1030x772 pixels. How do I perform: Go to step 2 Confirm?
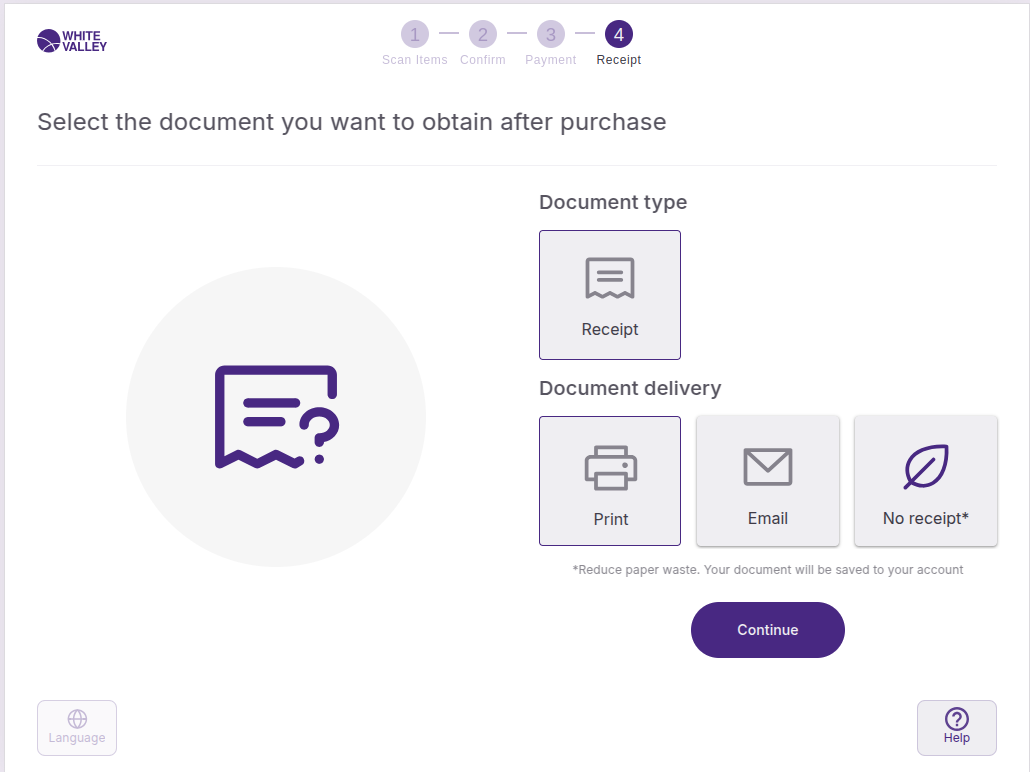coord(483,35)
